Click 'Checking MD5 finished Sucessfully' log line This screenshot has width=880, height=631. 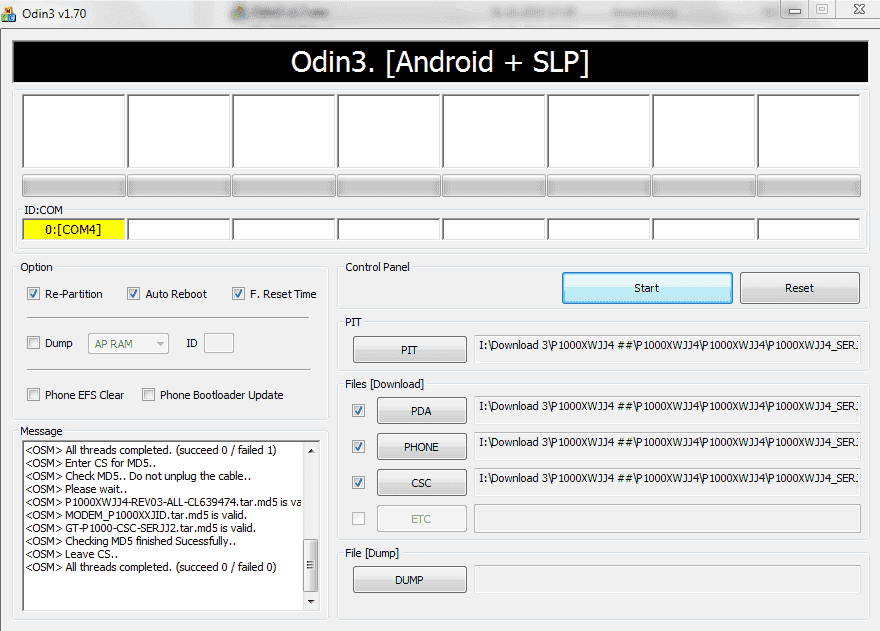tap(131, 541)
